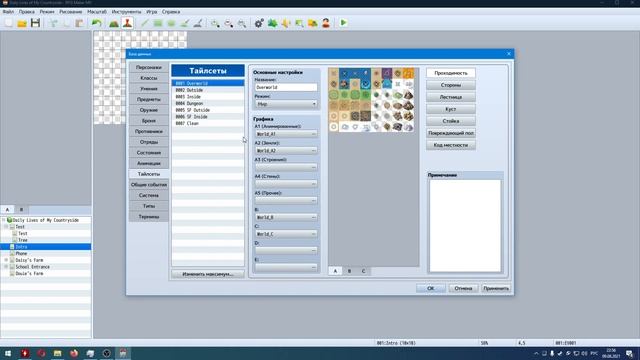Switch to tileset page B tab in dialog

[x=349, y=271]
